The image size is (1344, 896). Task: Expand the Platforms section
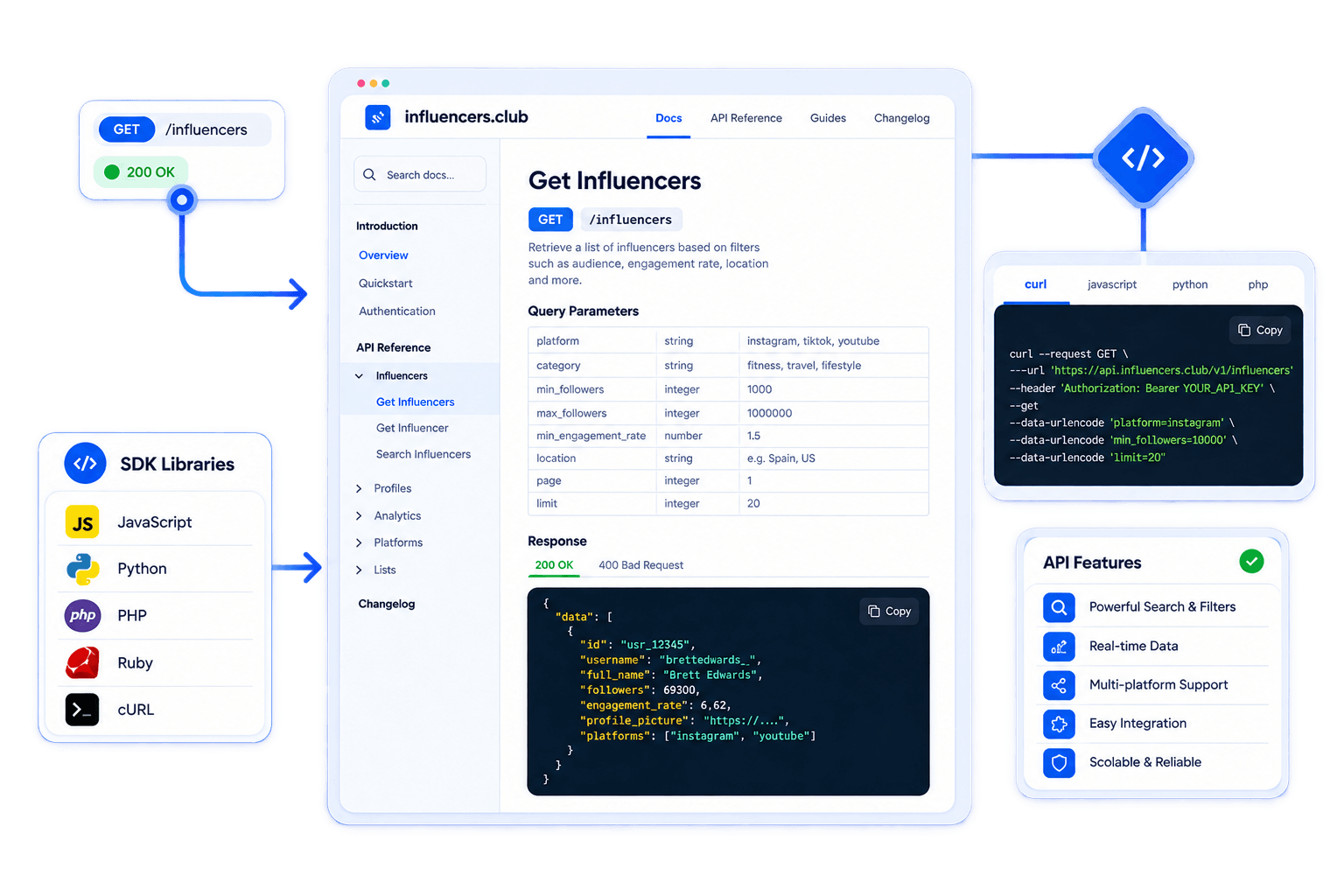(x=359, y=543)
